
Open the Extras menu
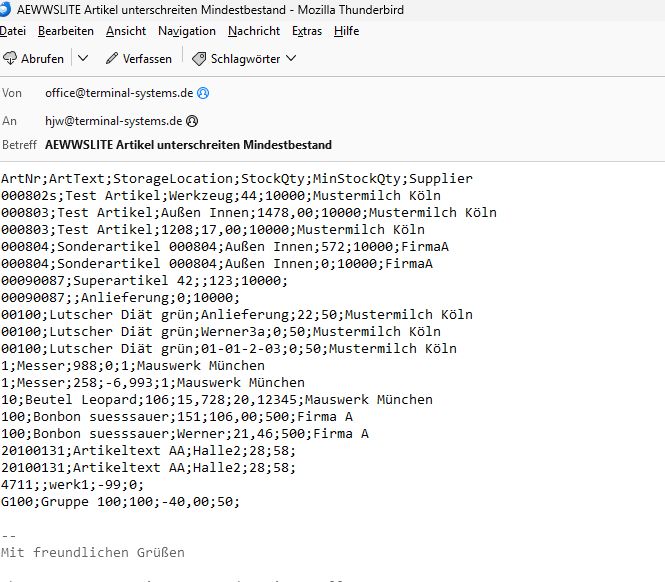pyautogui.click(x=307, y=31)
